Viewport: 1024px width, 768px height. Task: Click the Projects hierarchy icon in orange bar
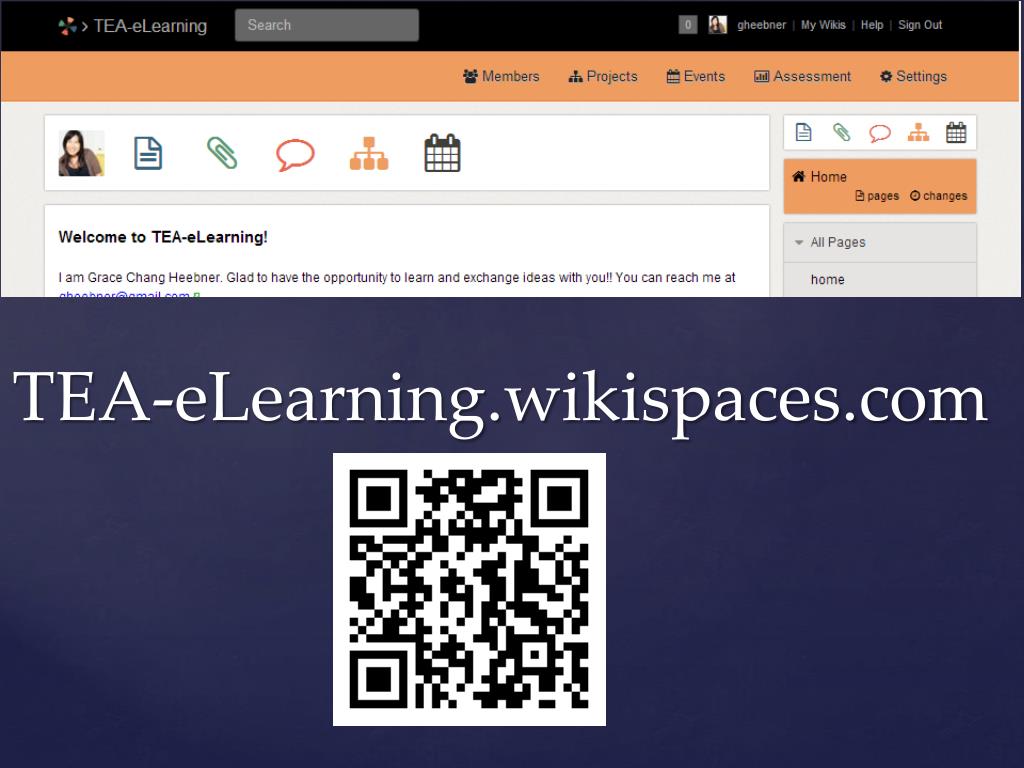click(x=575, y=77)
